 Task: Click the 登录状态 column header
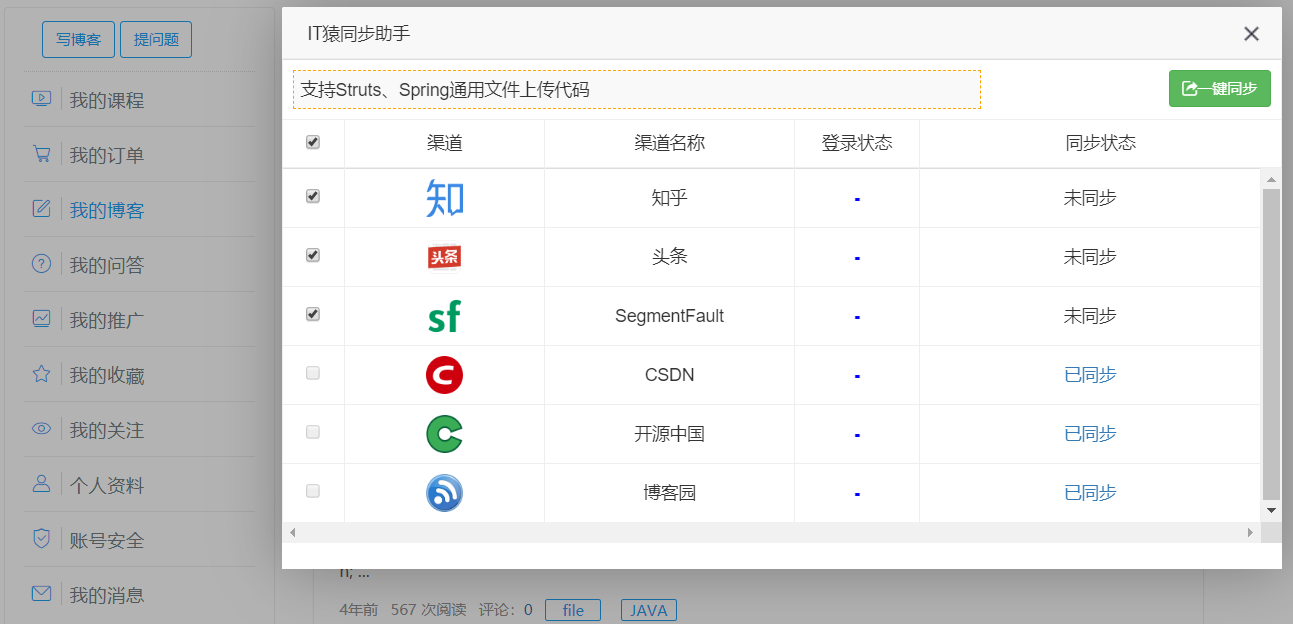click(x=857, y=143)
